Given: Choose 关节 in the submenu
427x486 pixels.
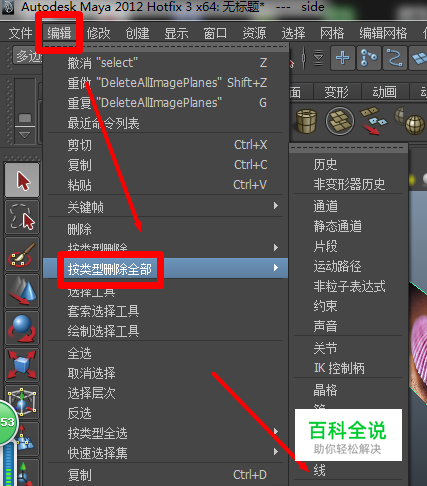Looking at the screenshot, I should tap(349, 348).
